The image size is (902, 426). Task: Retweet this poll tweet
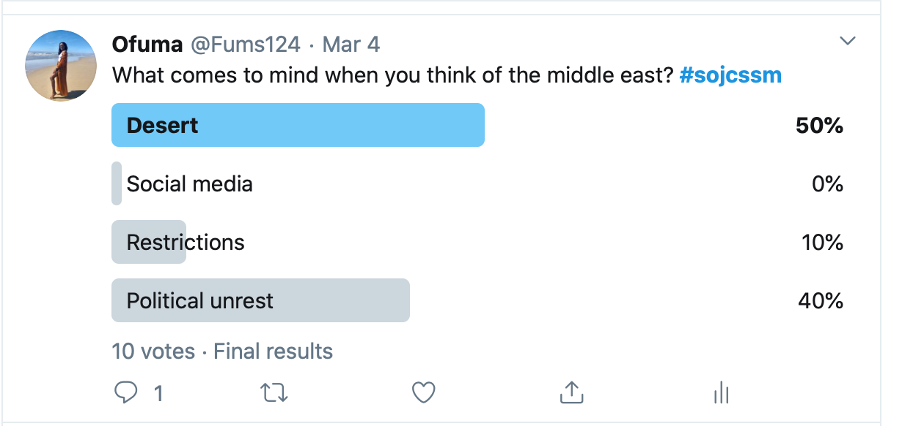click(x=274, y=394)
